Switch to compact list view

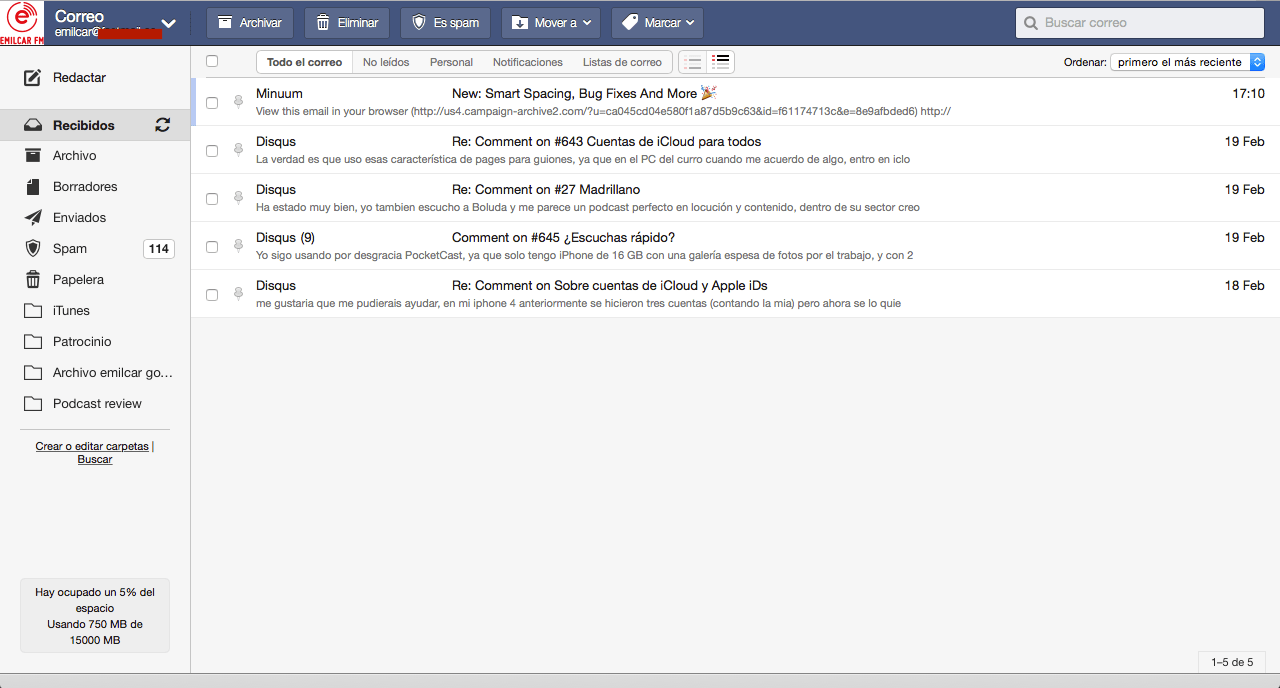[x=692, y=61]
